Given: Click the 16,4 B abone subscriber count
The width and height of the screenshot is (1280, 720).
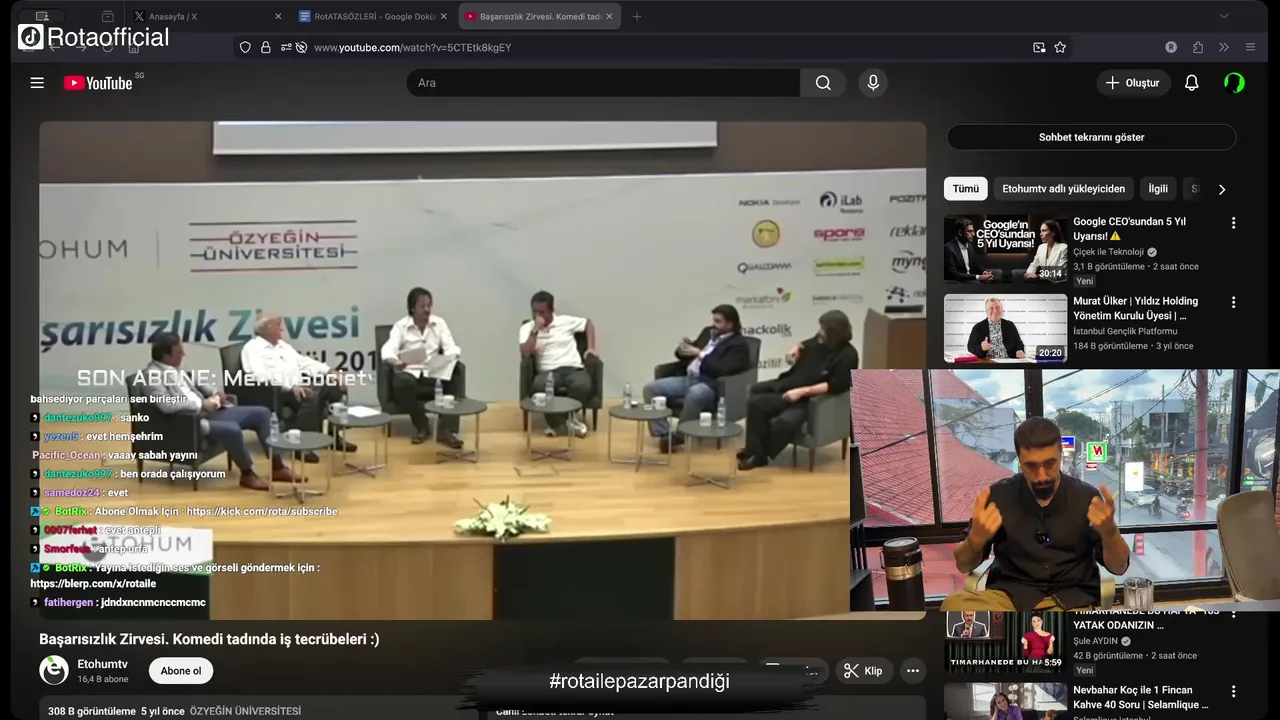Looking at the screenshot, I should pyautogui.click(x=103, y=679).
